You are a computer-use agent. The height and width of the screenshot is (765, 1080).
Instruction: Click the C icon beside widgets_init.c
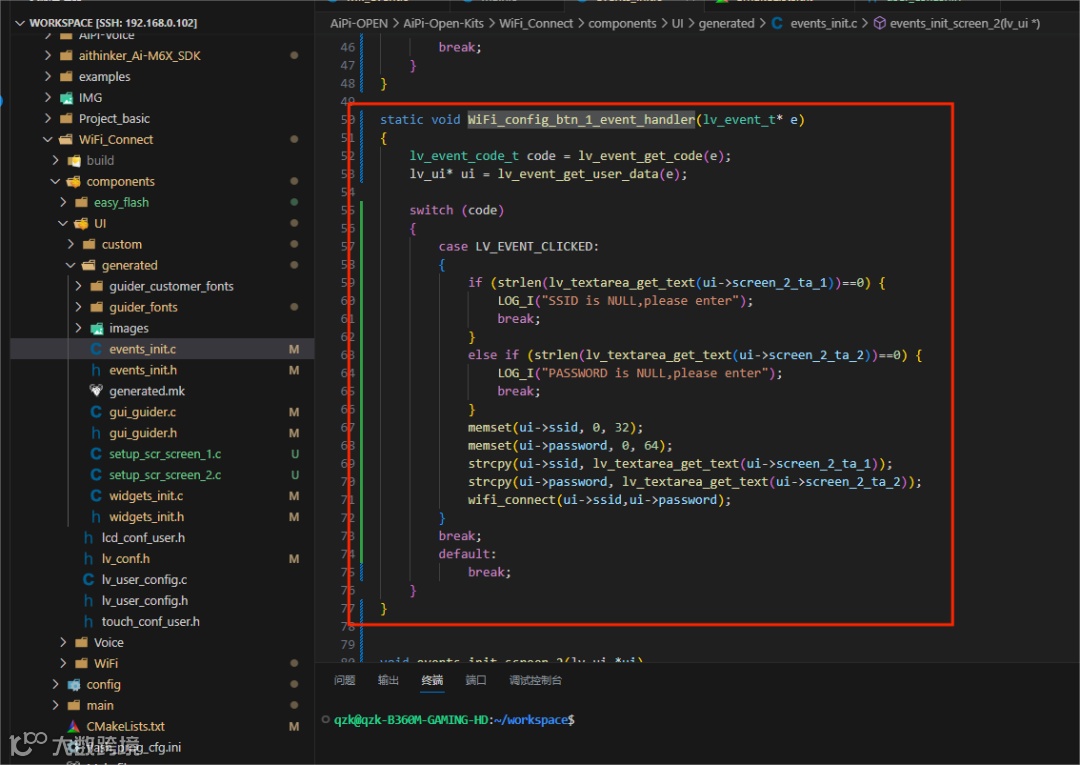[96, 496]
